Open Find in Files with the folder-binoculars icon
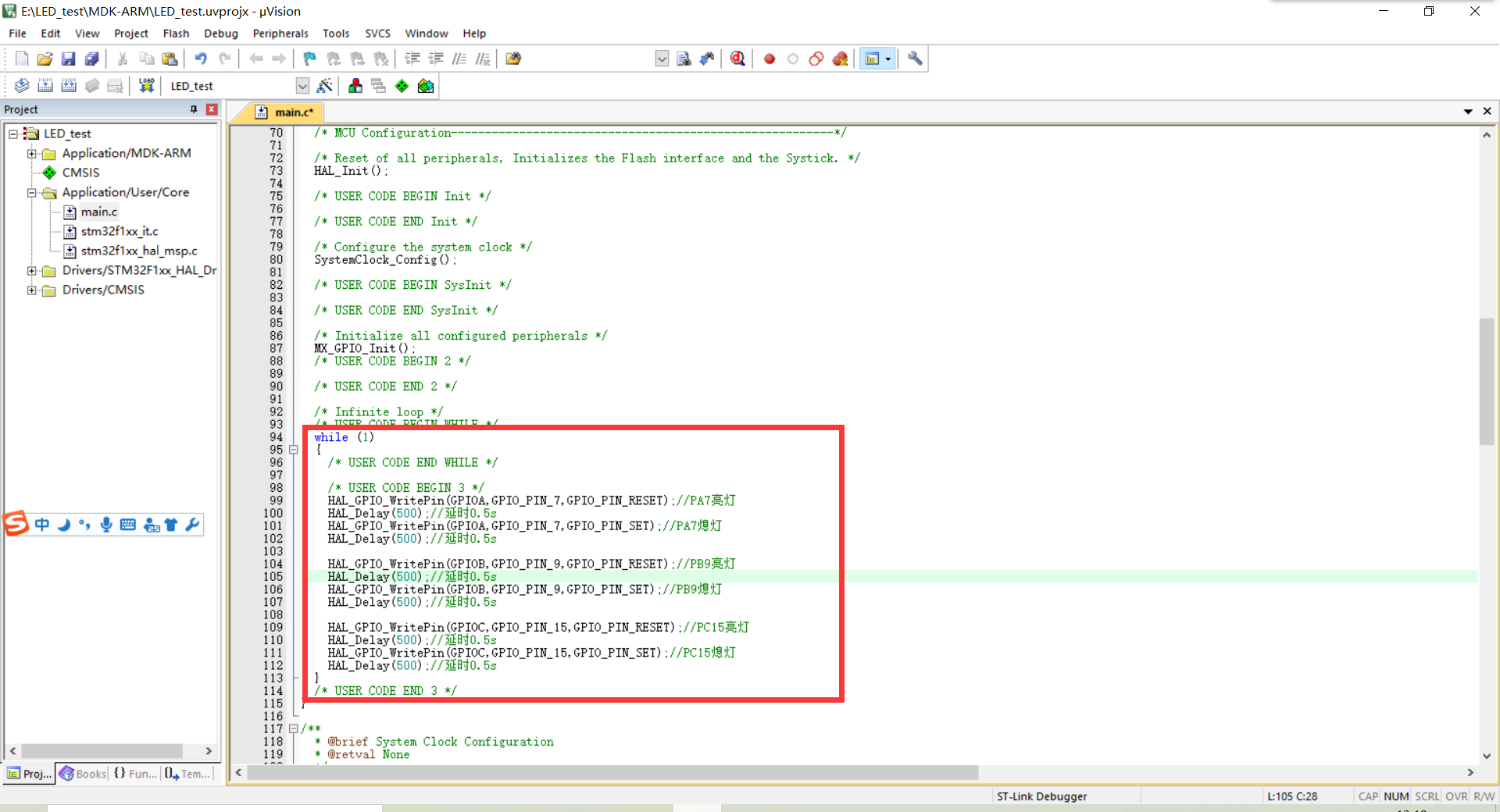 [513, 59]
